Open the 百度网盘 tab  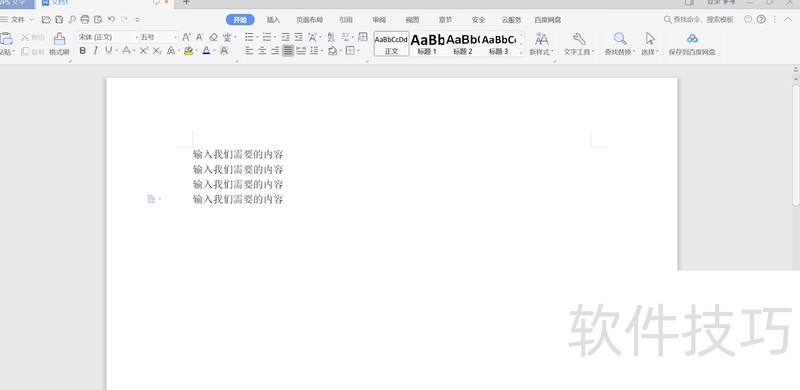pos(548,20)
